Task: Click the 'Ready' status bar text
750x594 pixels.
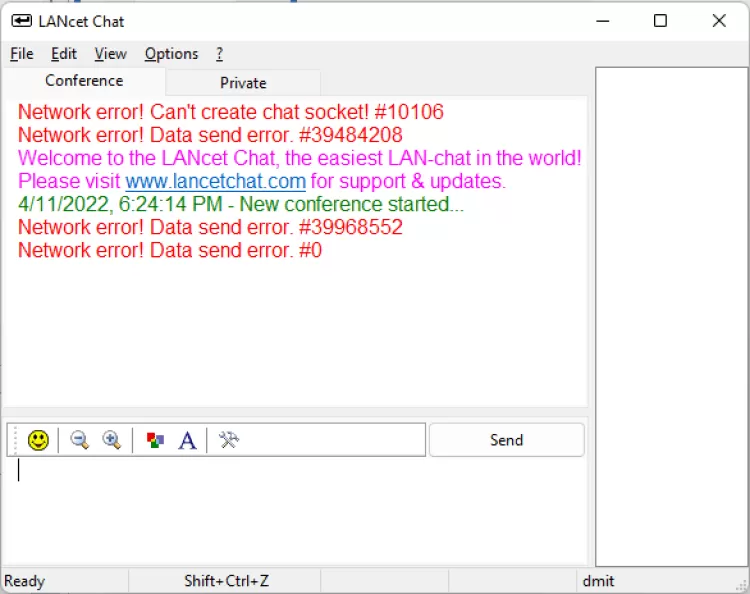Action: coord(24,581)
